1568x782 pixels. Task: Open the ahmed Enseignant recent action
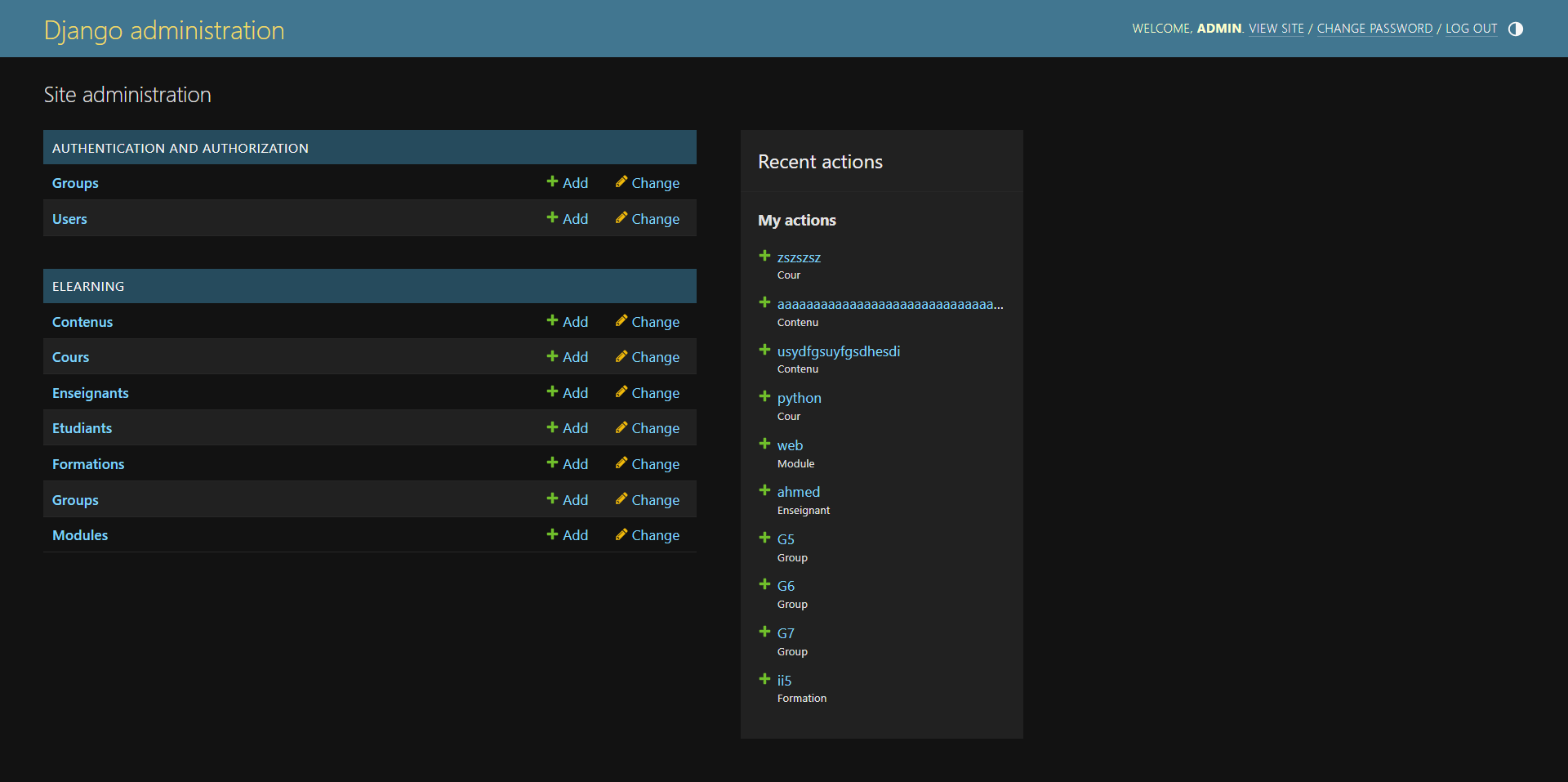click(x=798, y=491)
